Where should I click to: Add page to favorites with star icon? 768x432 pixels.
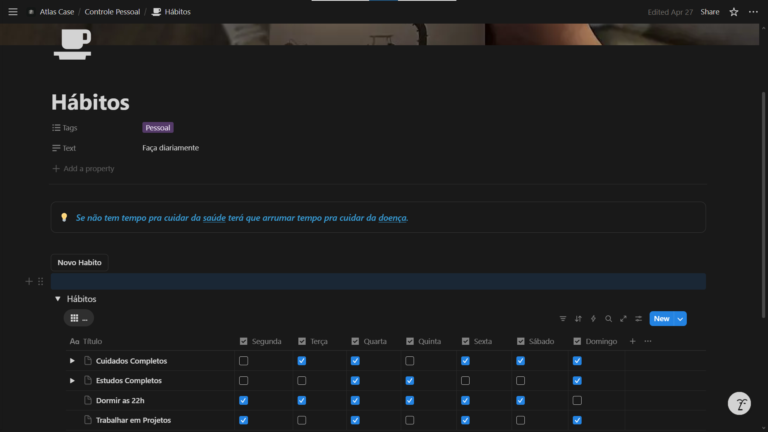coord(733,12)
